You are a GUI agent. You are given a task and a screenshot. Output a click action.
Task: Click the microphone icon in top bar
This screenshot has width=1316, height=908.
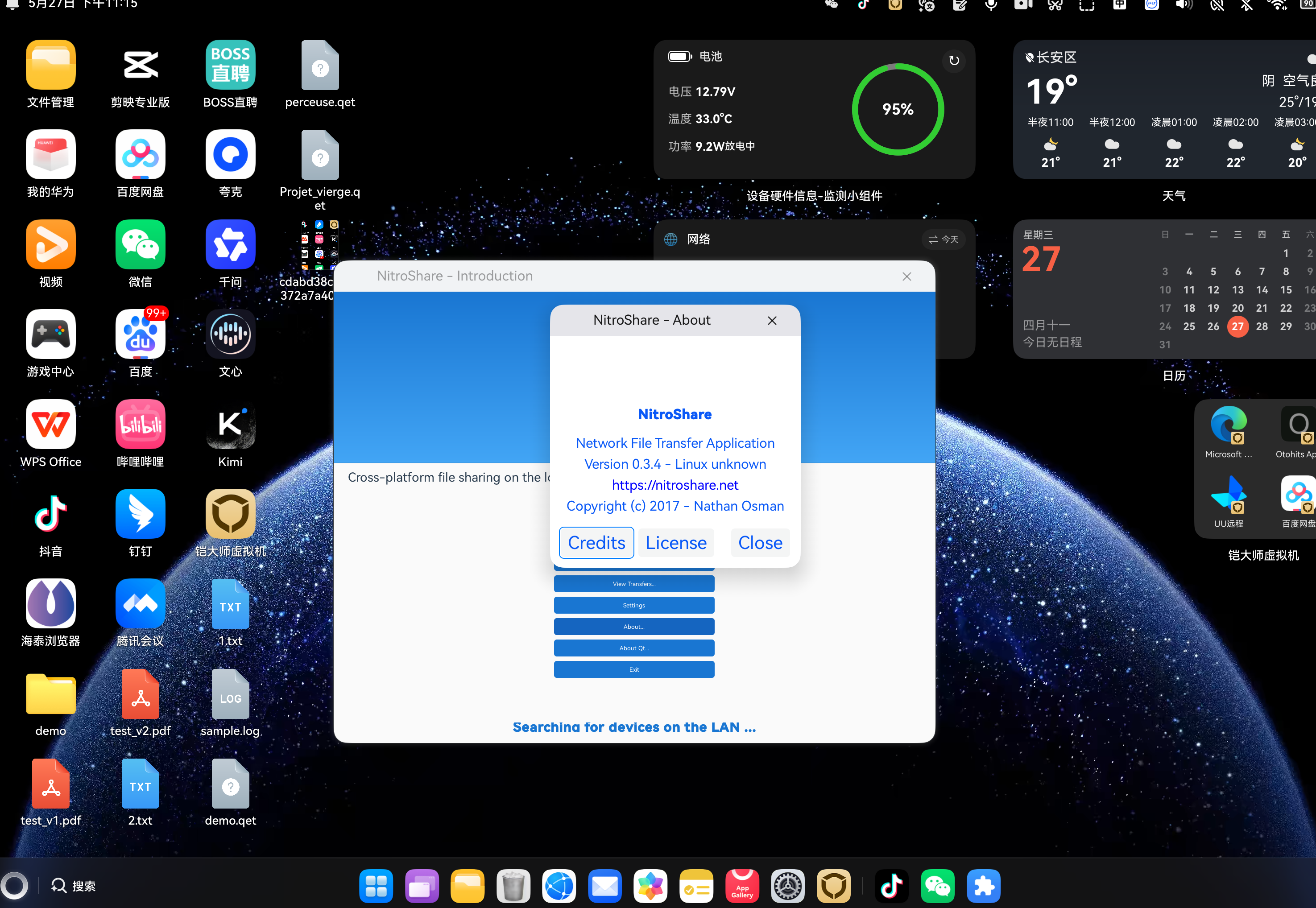(991, 5)
